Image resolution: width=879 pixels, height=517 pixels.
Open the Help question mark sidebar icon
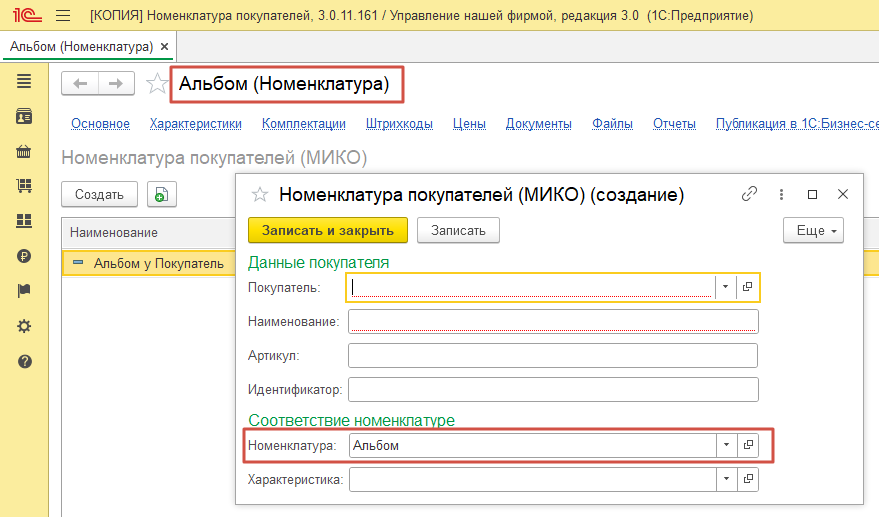(x=24, y=361)
